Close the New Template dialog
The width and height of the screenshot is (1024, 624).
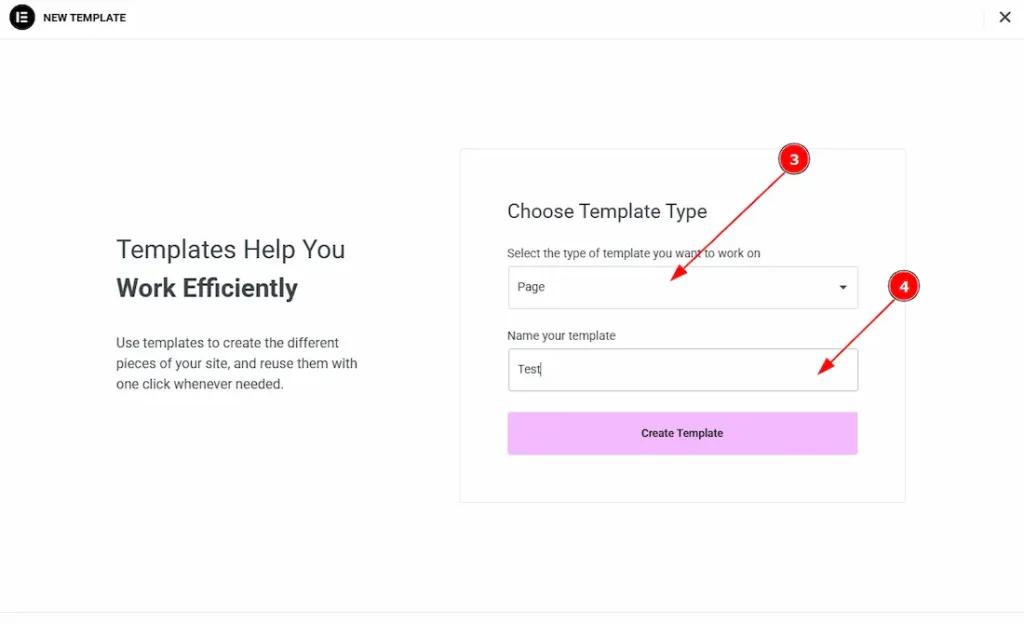point(1005,17)
